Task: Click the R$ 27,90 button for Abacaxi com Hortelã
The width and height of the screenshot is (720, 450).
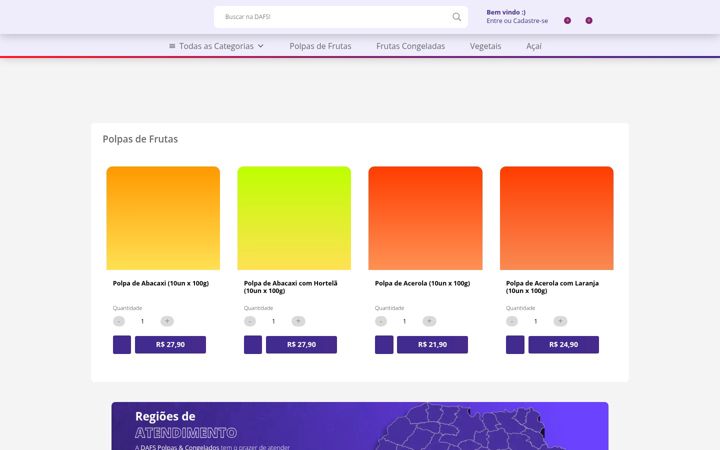Action: (301, 345)
